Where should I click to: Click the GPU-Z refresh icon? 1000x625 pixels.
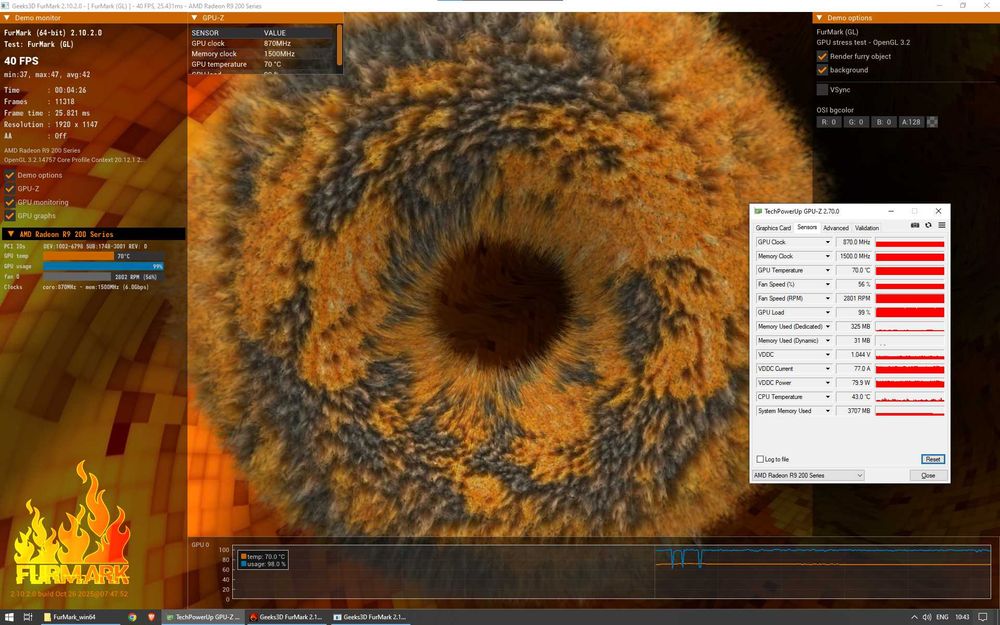point(929,225)
